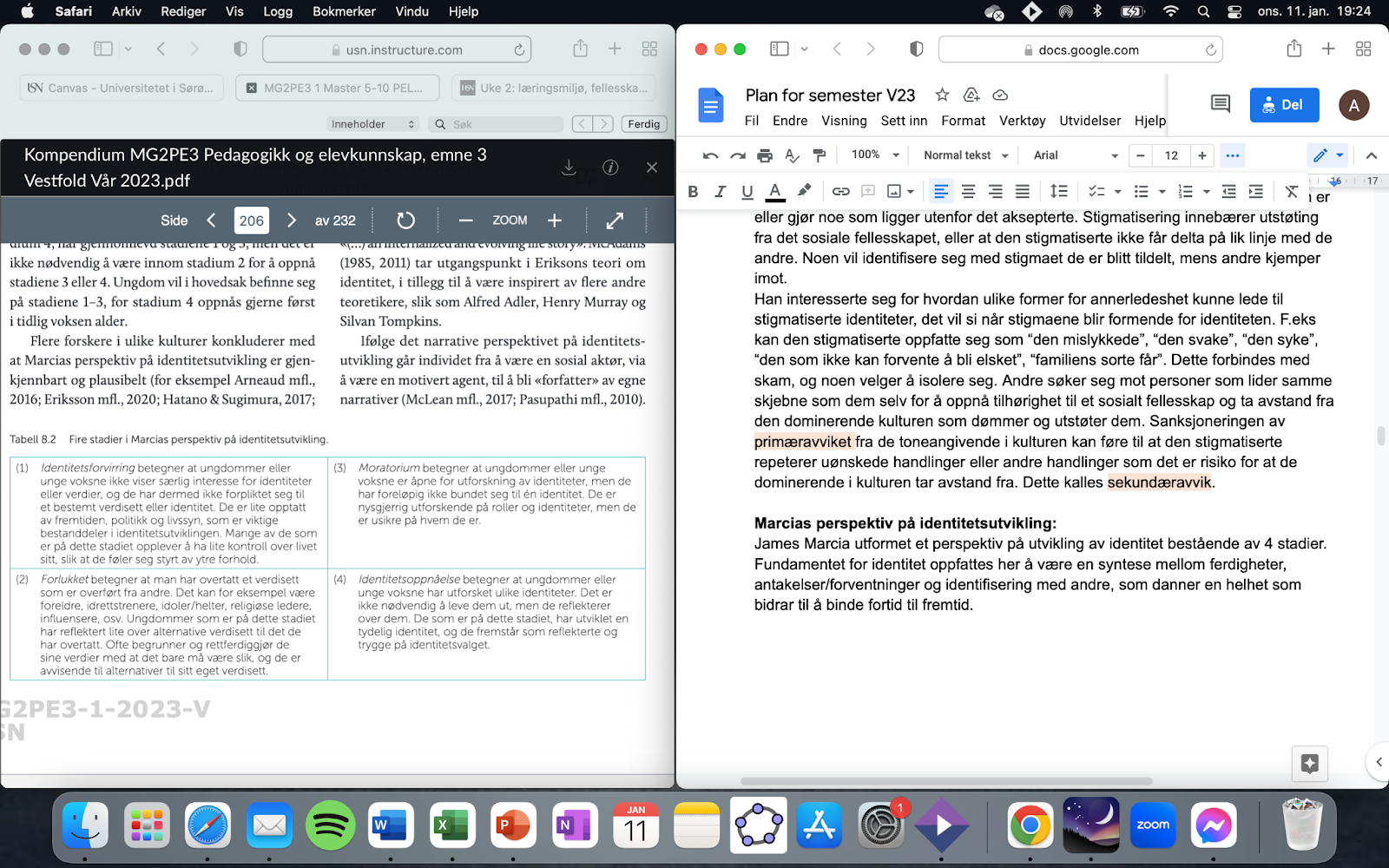The height and width of the screenshot is (868, 1389).
Task: Open the 100% zoom dropdown
Action: pos(875,155)
